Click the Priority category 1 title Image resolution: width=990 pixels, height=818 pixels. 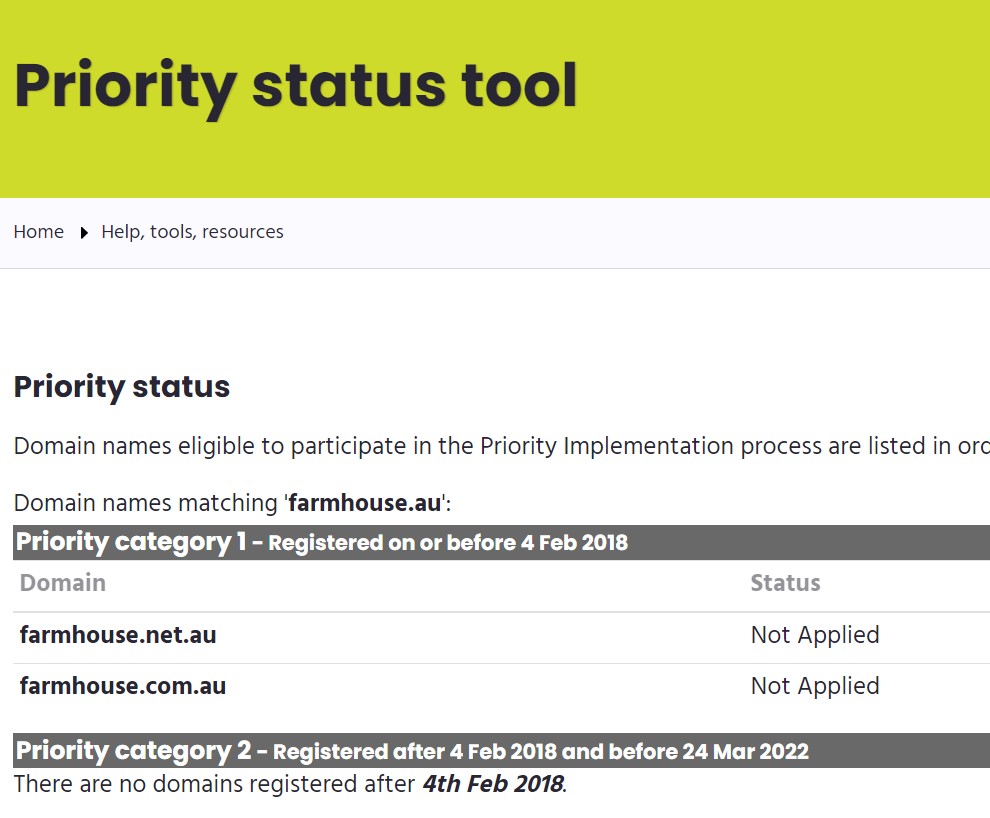tap(130, 542)
